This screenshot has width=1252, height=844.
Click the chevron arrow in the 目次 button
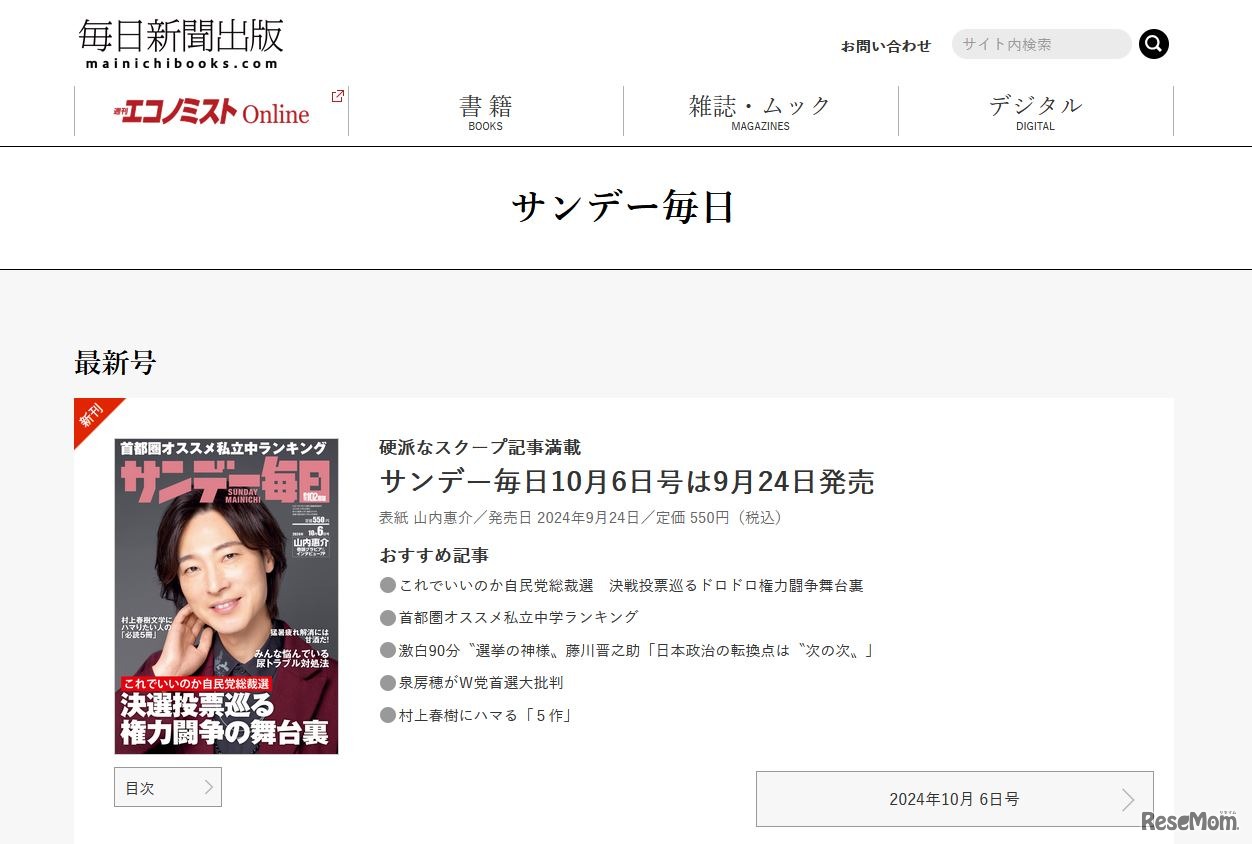[208, 787]
